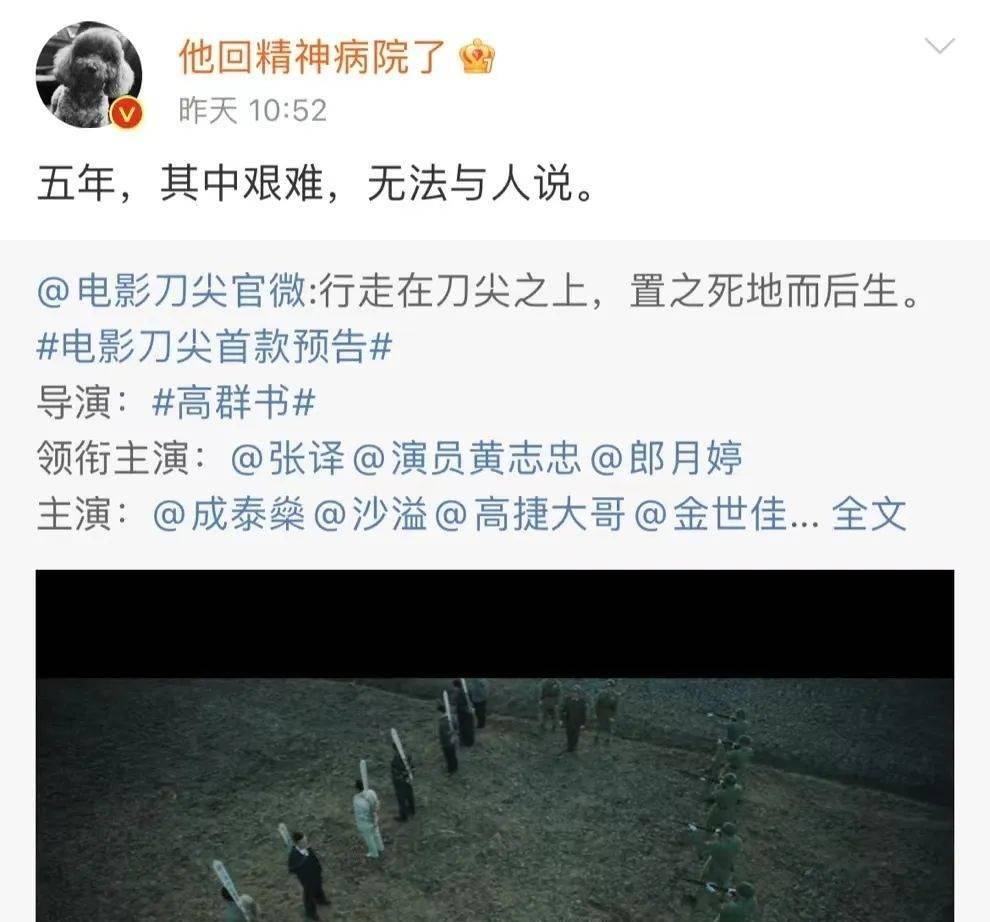Open @高捷大哥 mention
Screen dimensions: 990x922
click(x=530, y=513)
